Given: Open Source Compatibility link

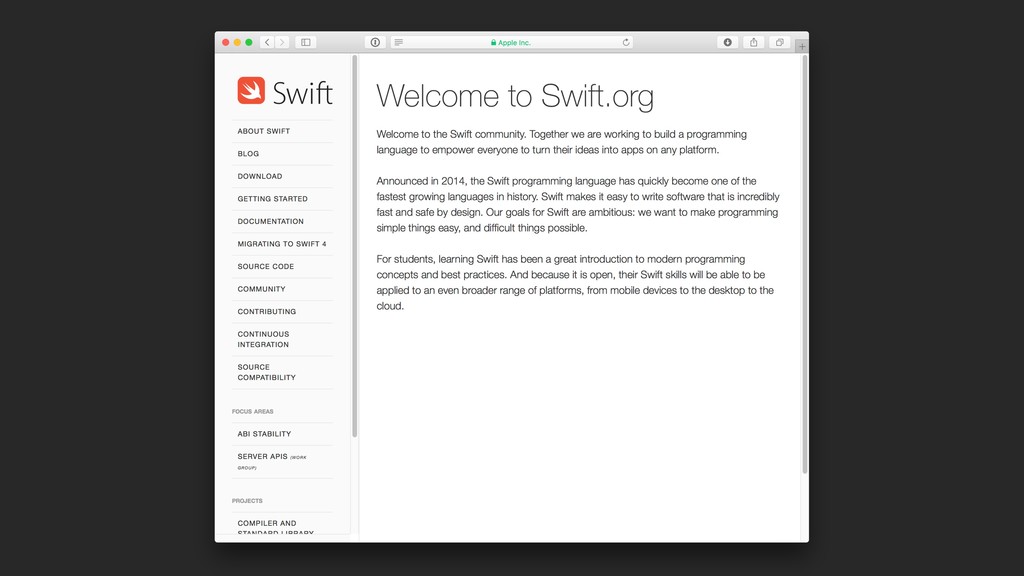Looking at the screenshot, I should 266,372.
